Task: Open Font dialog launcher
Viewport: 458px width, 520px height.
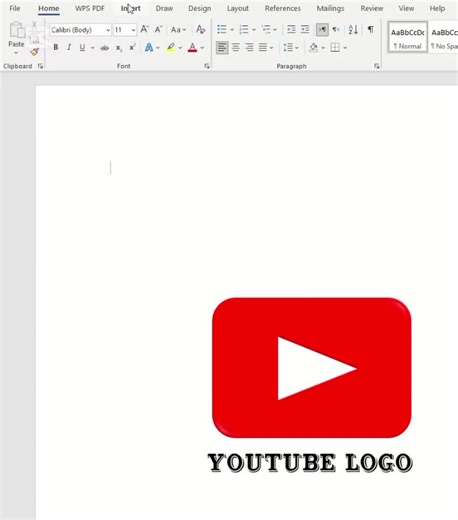Action: click(207, 66)
